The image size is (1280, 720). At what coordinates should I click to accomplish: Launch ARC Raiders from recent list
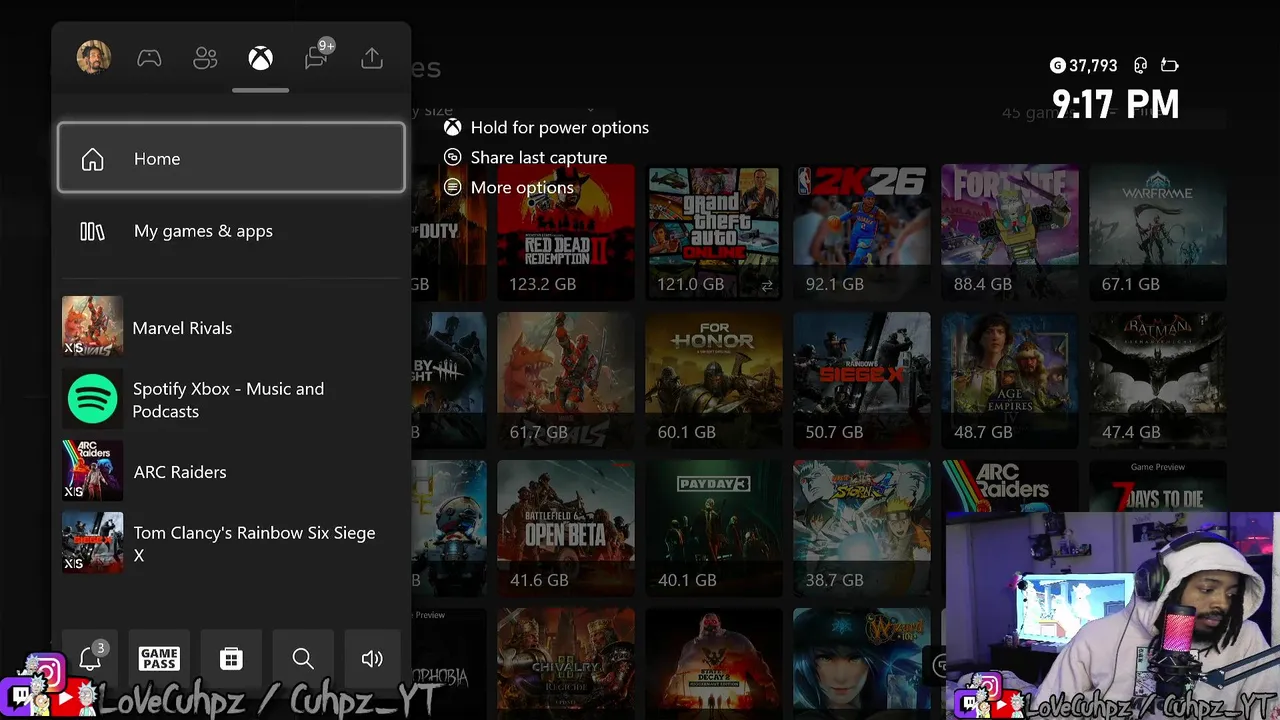pyautogui.click(x=231, y=472)
